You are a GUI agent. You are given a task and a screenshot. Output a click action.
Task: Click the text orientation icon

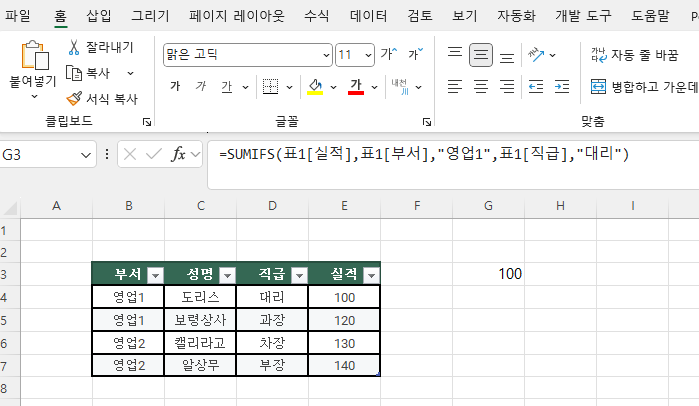tap(536, 55)
